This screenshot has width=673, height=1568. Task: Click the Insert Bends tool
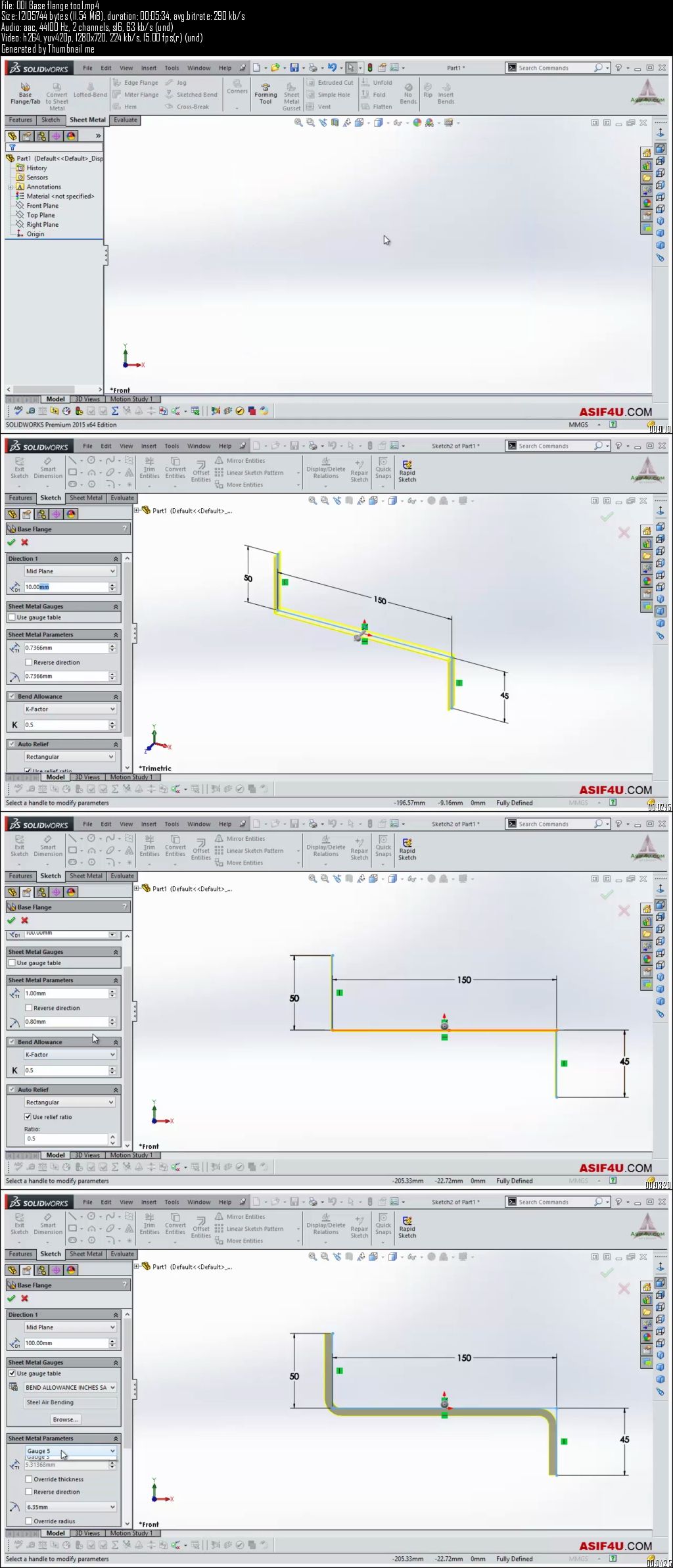pos(446,93)
